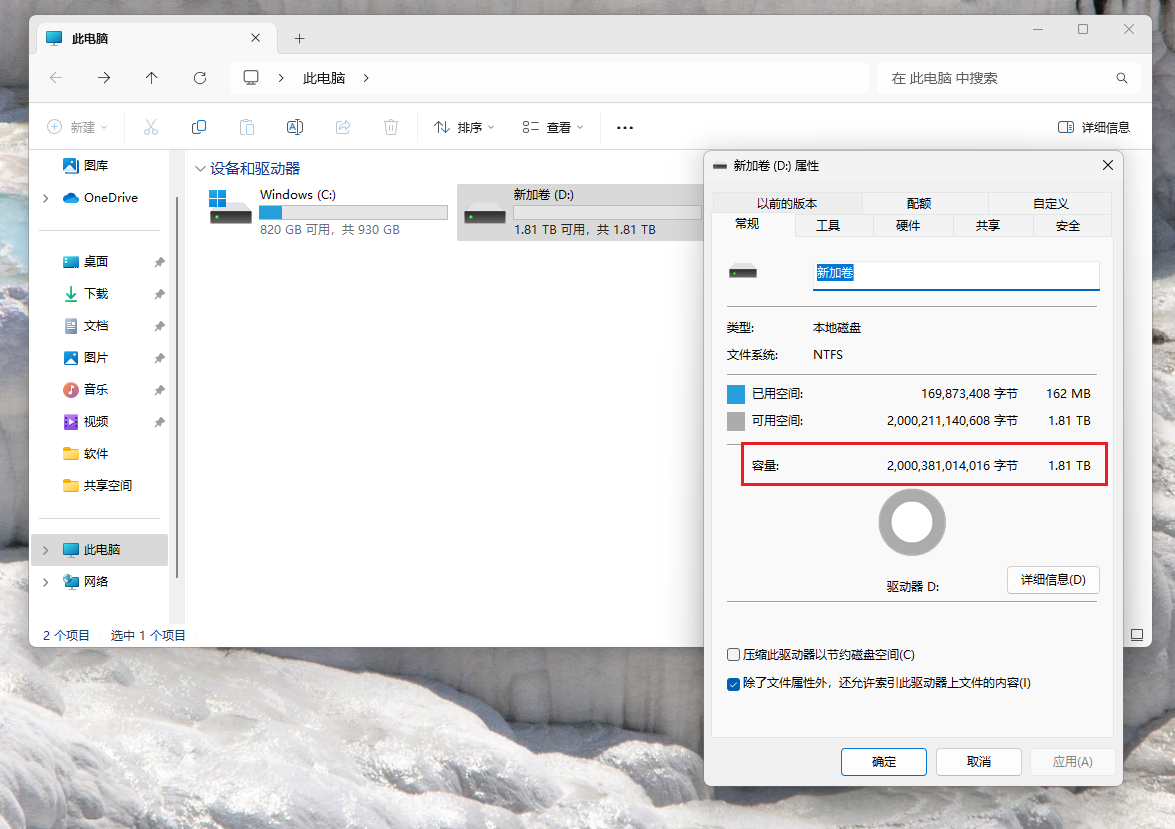Go forward with the right arrow

coord(104,78)
